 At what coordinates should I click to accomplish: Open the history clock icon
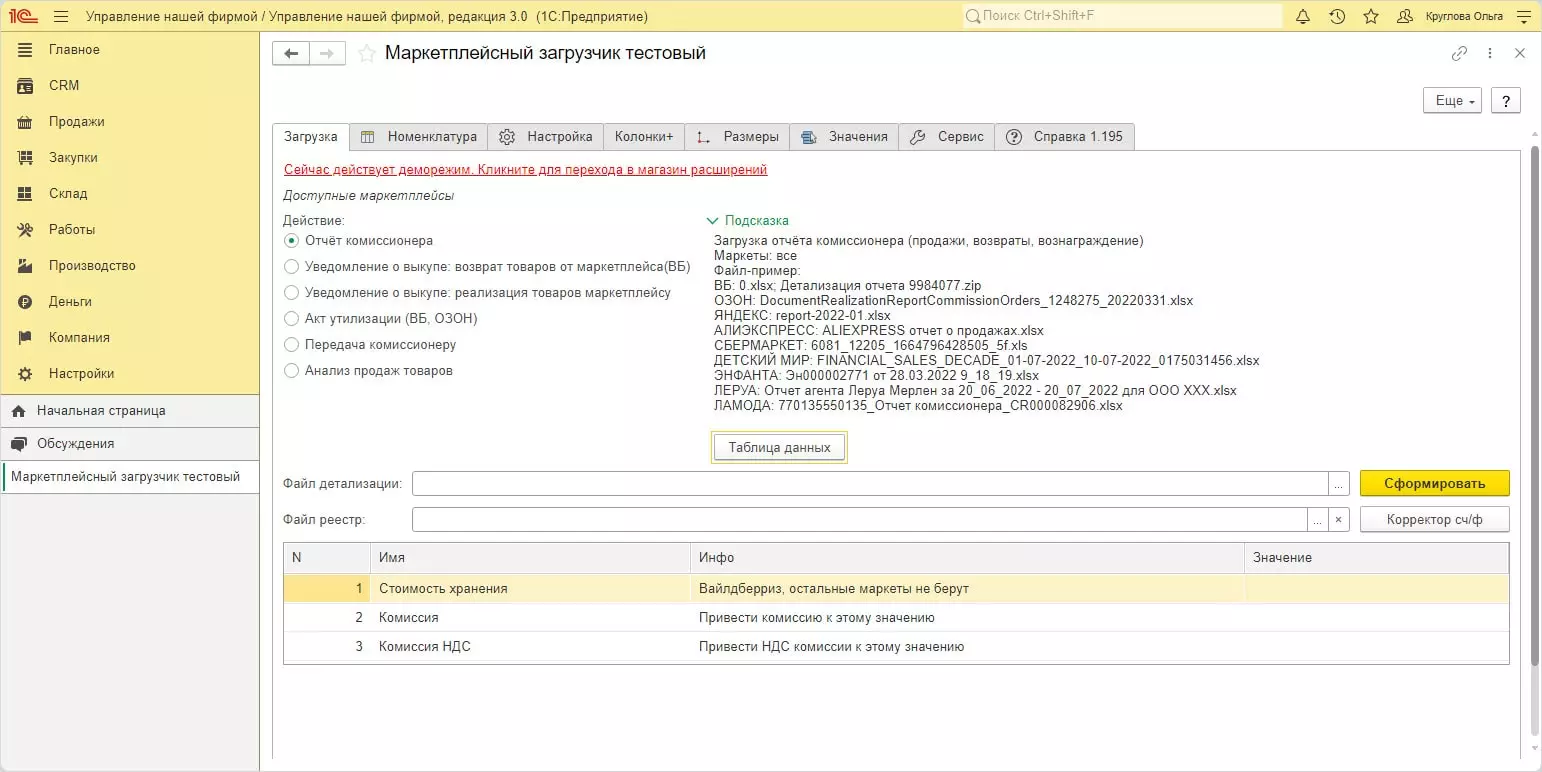pyautogui.click(x=1337, y=17)
